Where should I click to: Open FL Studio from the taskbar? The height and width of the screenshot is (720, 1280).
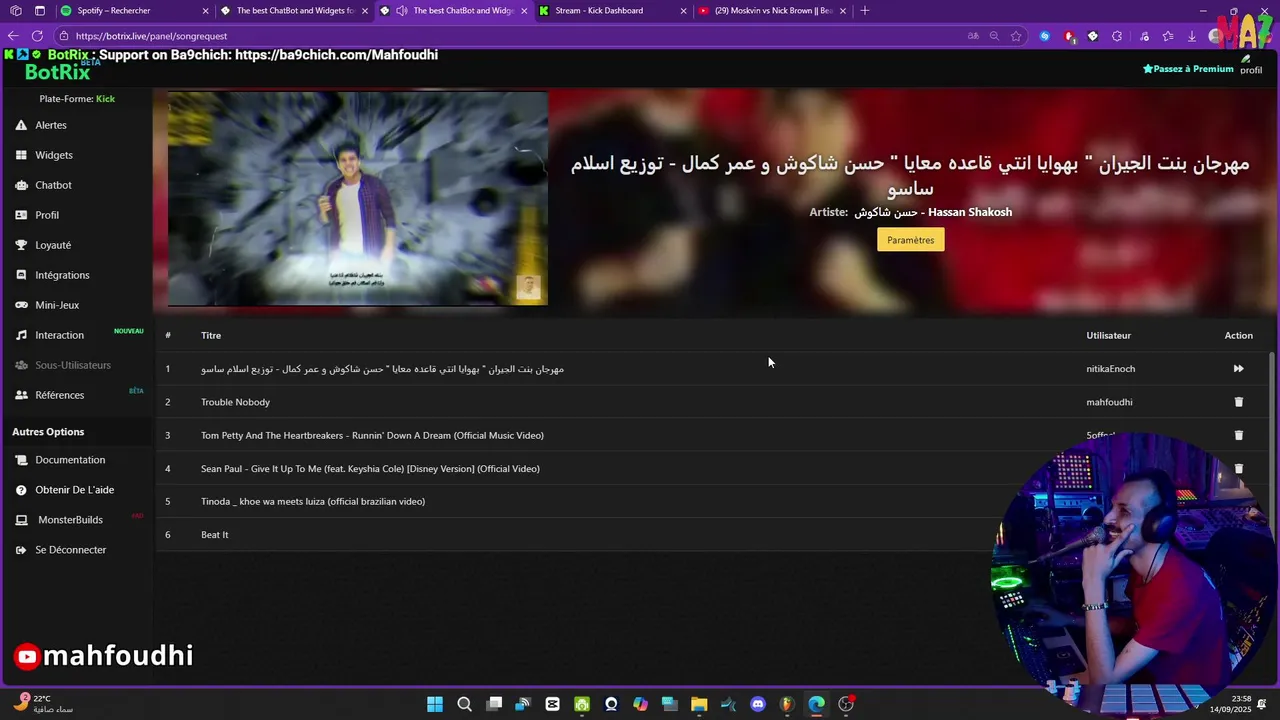click(787, 704)
